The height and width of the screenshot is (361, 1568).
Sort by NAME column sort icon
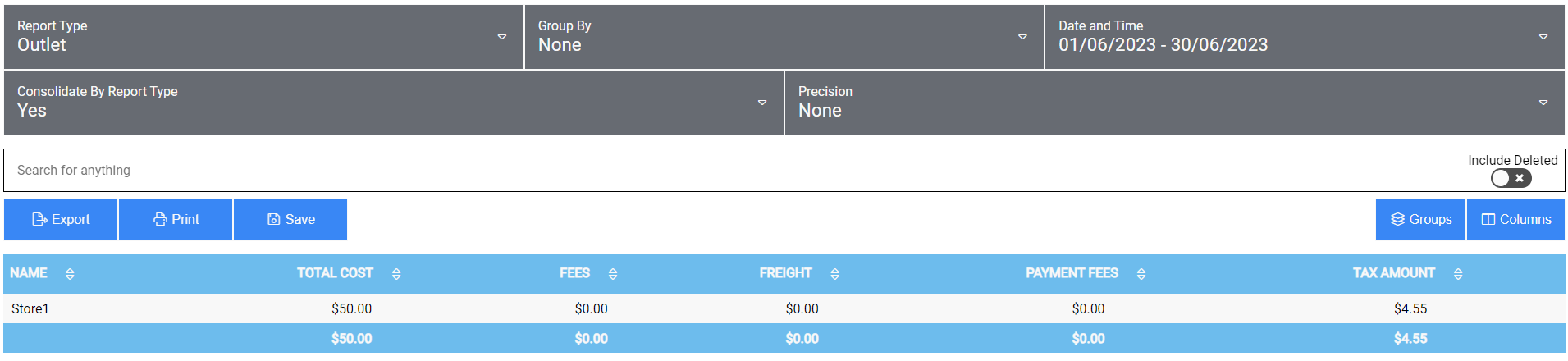point(70,274)
